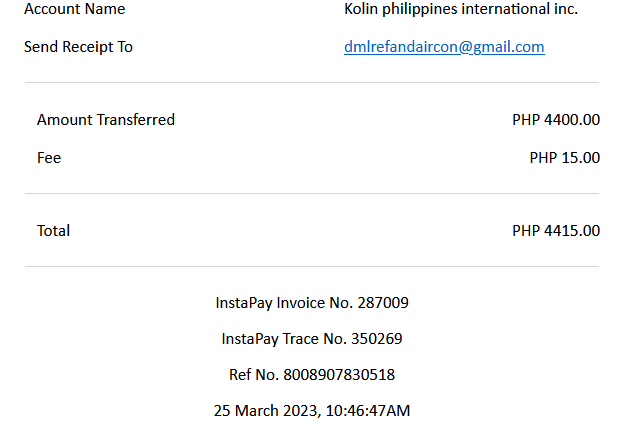
Task: Click the Send Receipt To label
Action: pos(78,47)
